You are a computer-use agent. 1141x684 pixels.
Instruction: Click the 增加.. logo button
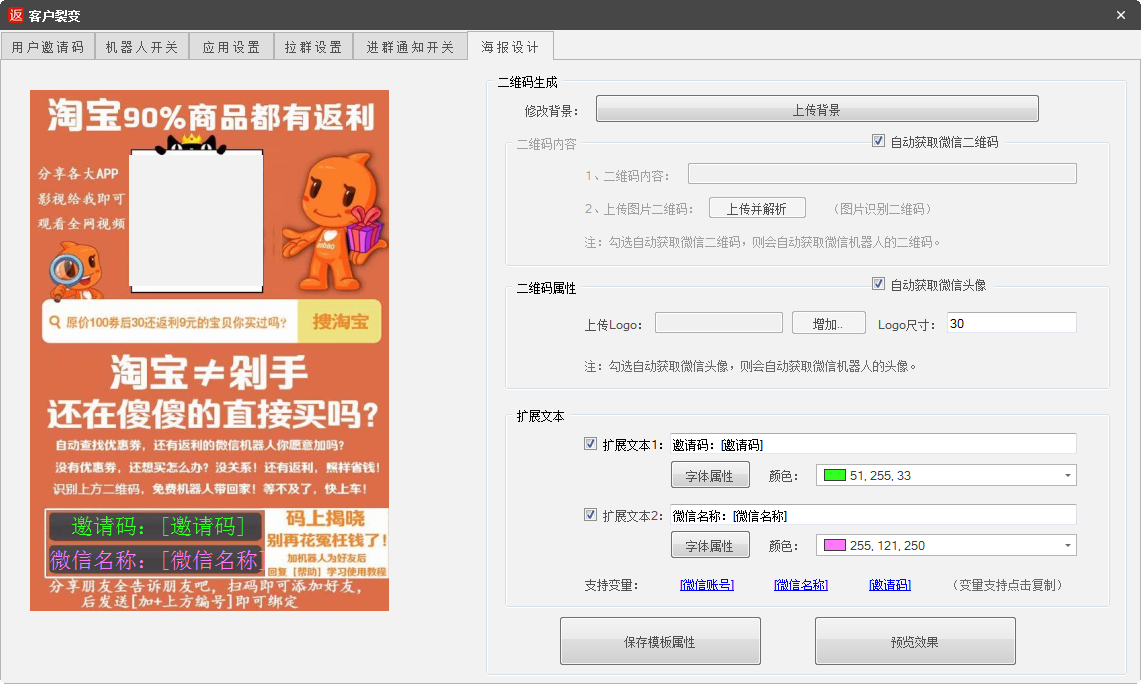(828, 323)
